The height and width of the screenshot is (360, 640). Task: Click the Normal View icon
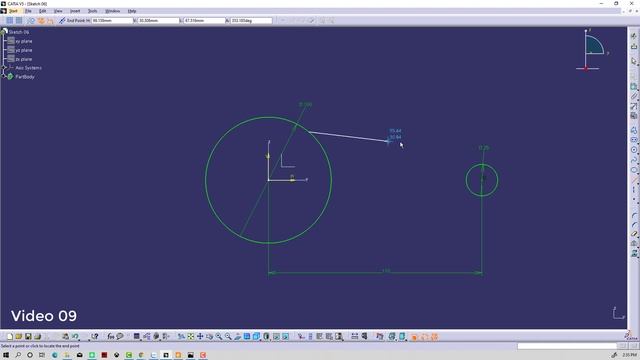click(x=238, y=337)
